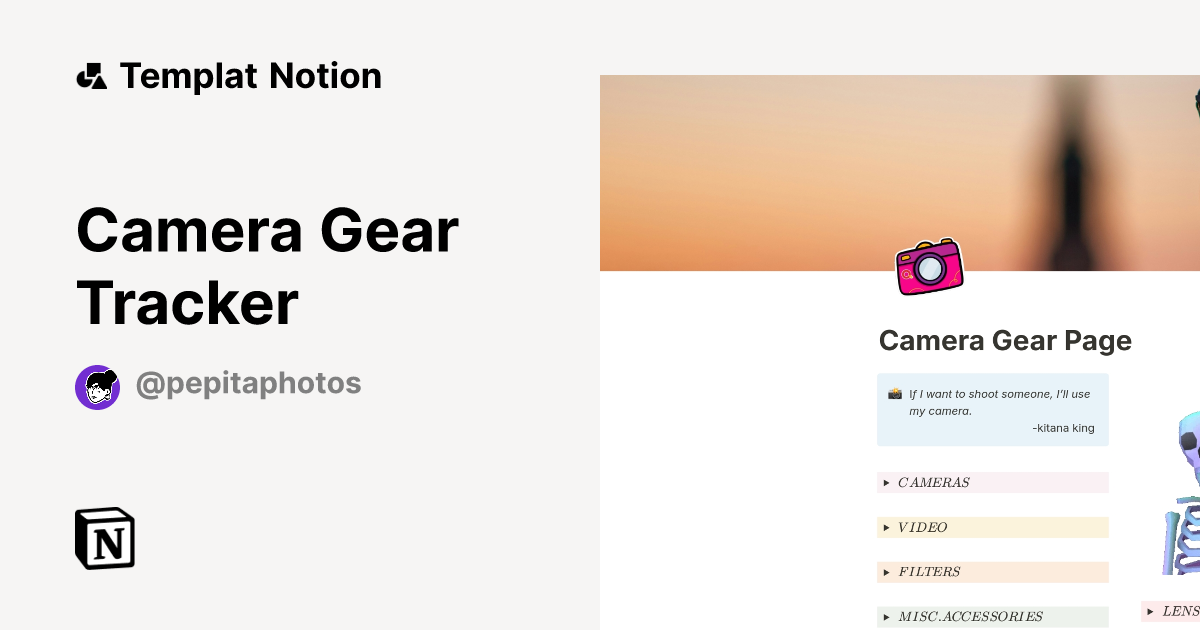This screenshot has height=630, width=1200.
Task: Open the @pepitaphotos profile link
Action: (248, 383)
